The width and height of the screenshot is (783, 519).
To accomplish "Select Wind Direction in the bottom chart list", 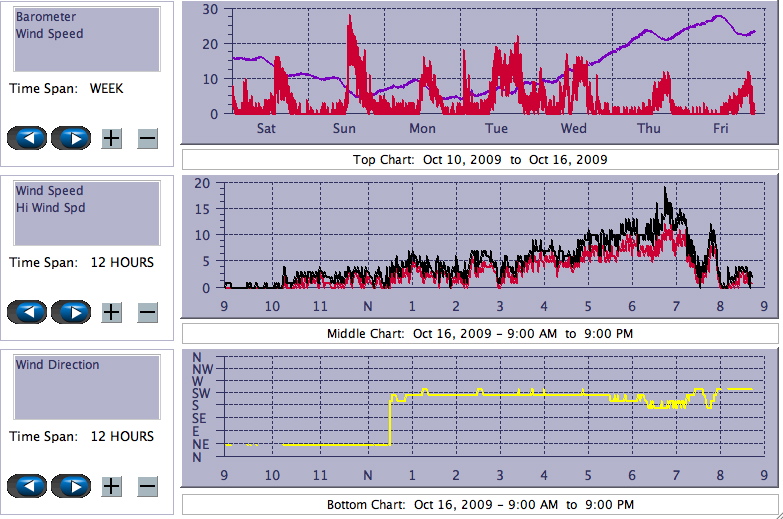I will tap(57, 365).
